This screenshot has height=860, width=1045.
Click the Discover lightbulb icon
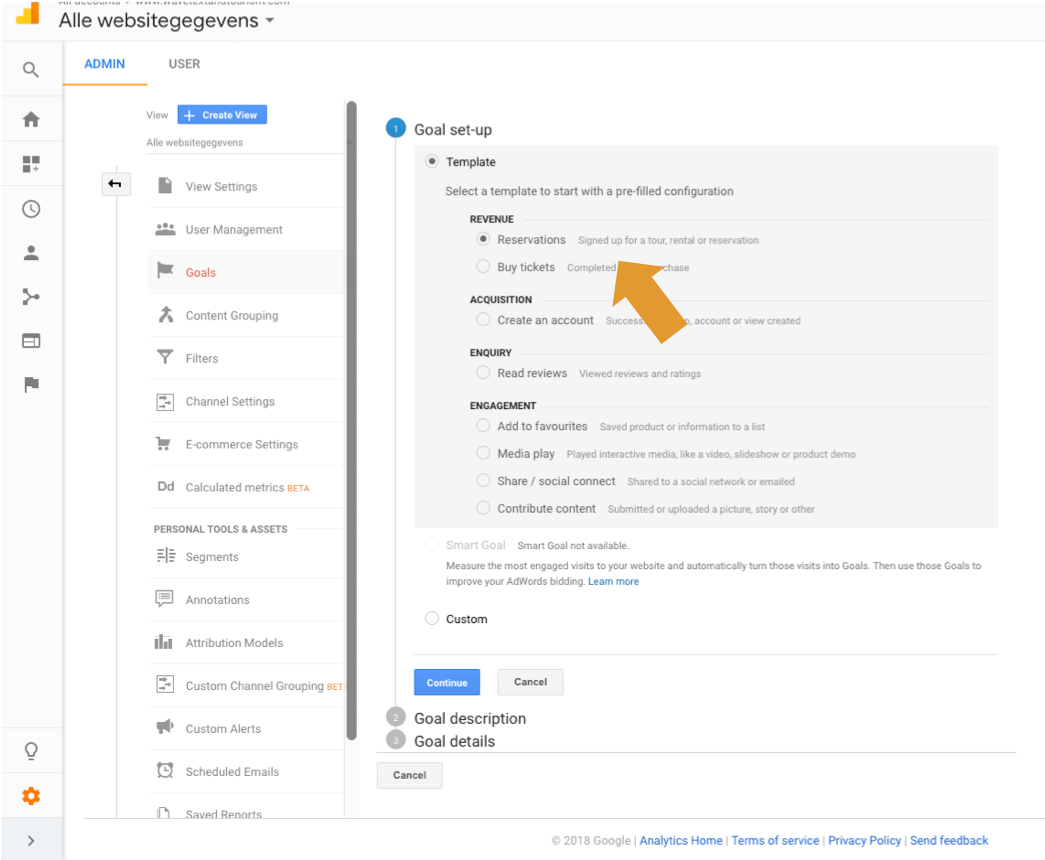point(31,751)
